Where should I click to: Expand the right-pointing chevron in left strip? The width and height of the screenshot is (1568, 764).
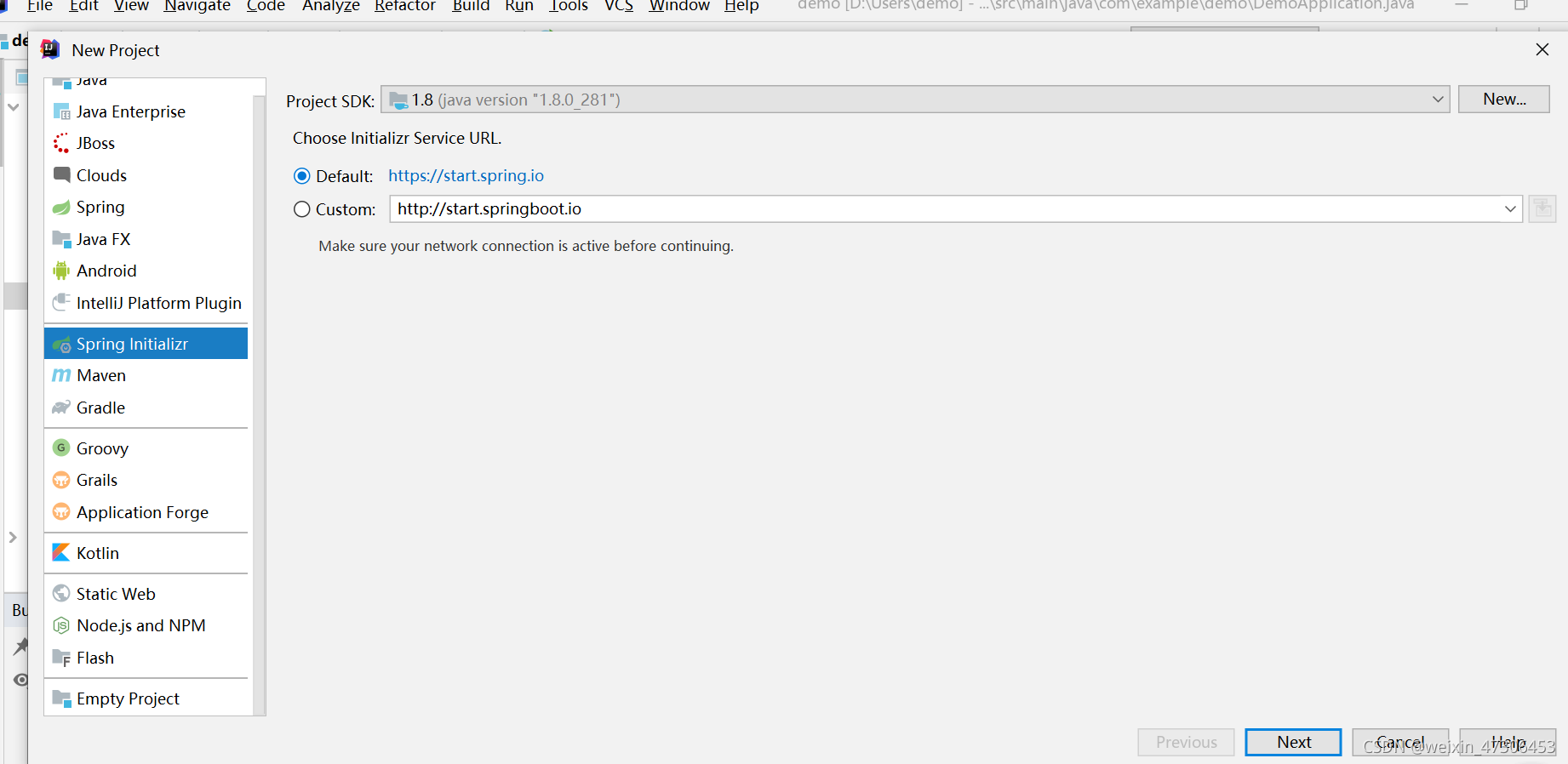click(x=13, y=538)
